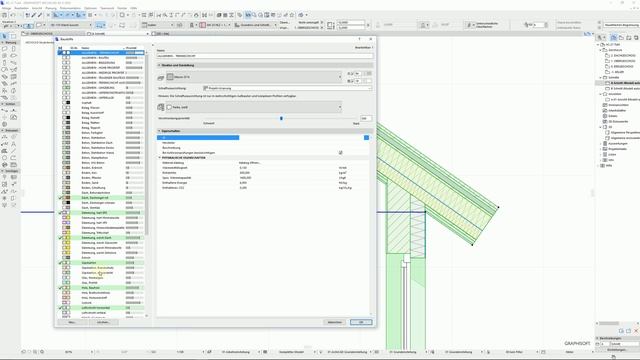Collapse the Planung toolbox section
Screen dimensions: 640x360
[2, 42]
